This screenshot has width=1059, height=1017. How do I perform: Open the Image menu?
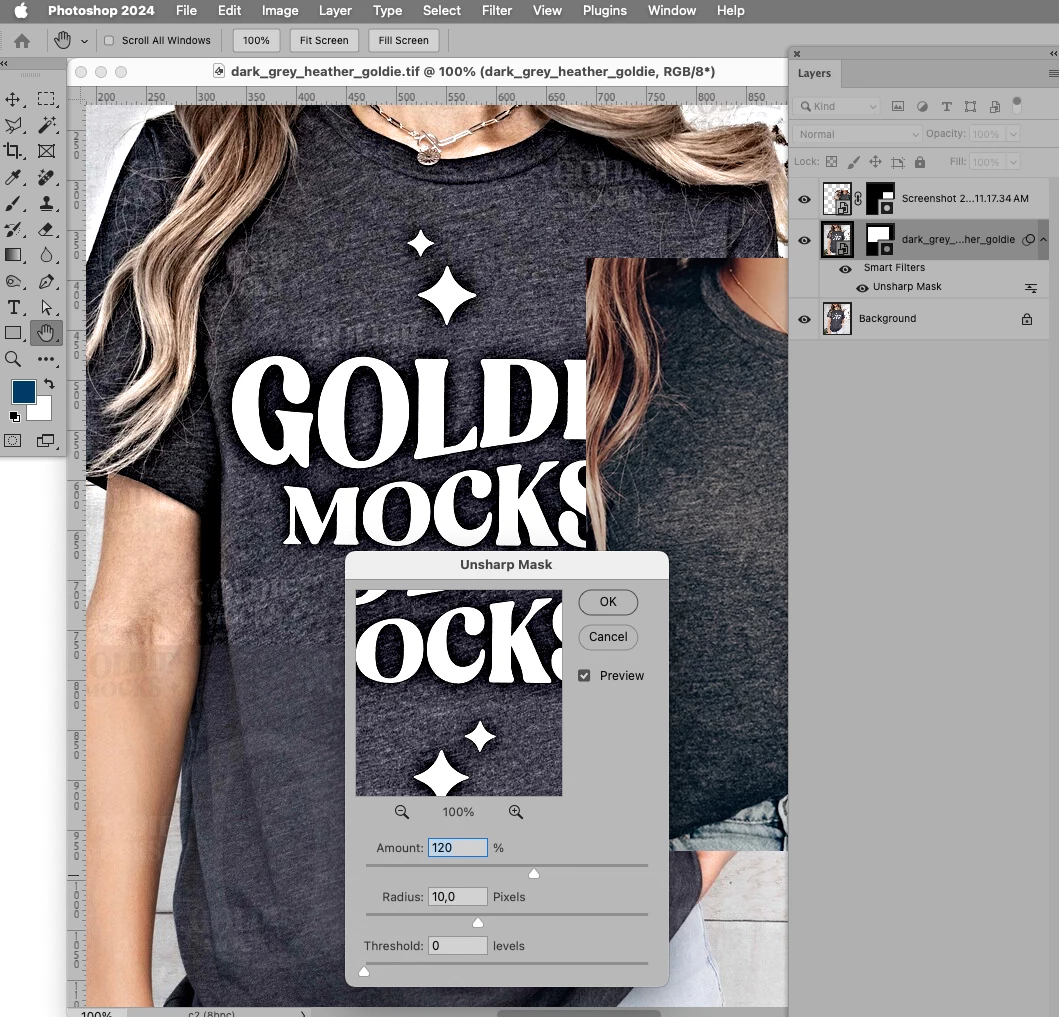click(280, 11)
